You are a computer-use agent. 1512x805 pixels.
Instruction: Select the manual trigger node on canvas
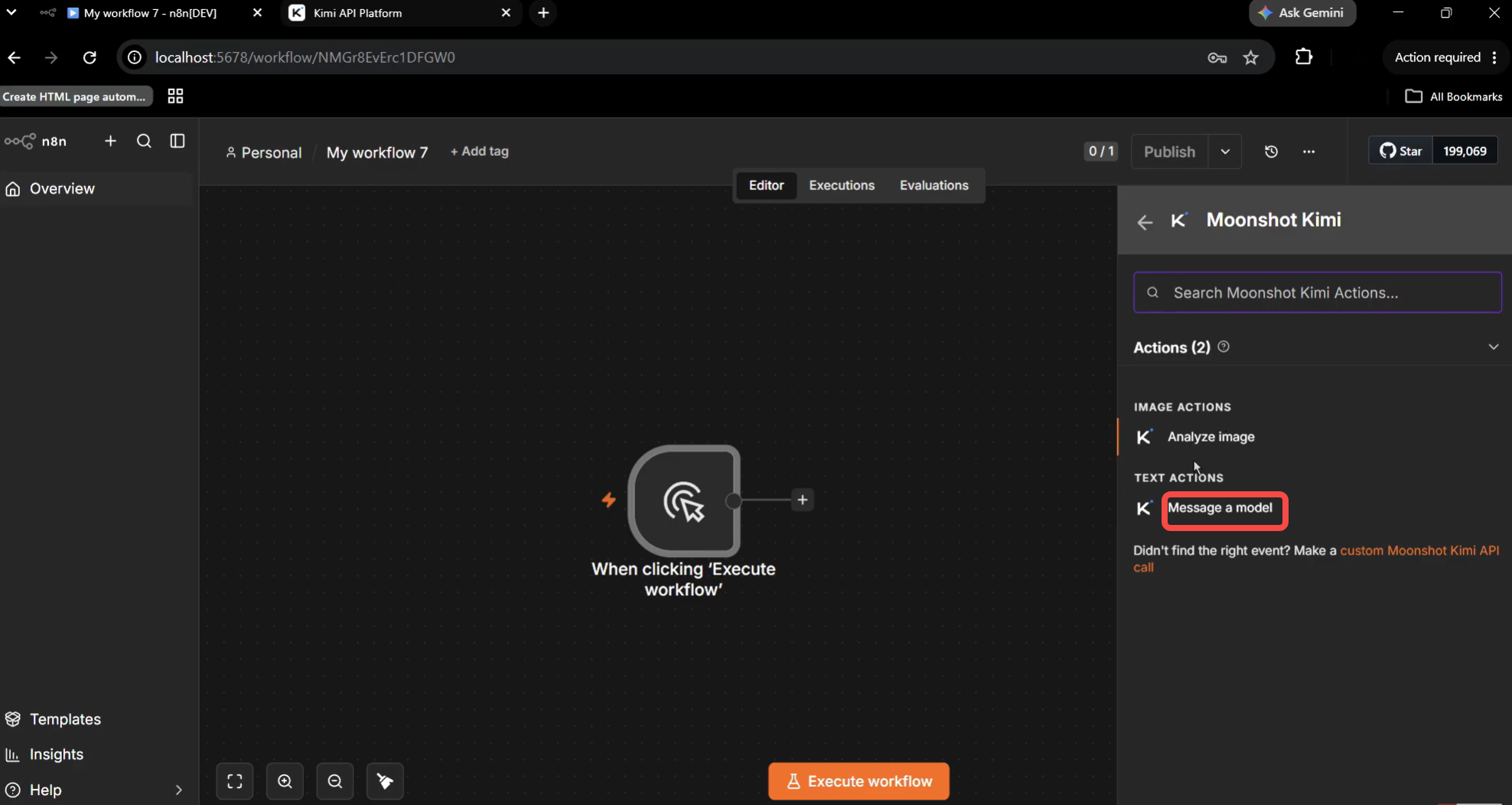click(684, 500)
